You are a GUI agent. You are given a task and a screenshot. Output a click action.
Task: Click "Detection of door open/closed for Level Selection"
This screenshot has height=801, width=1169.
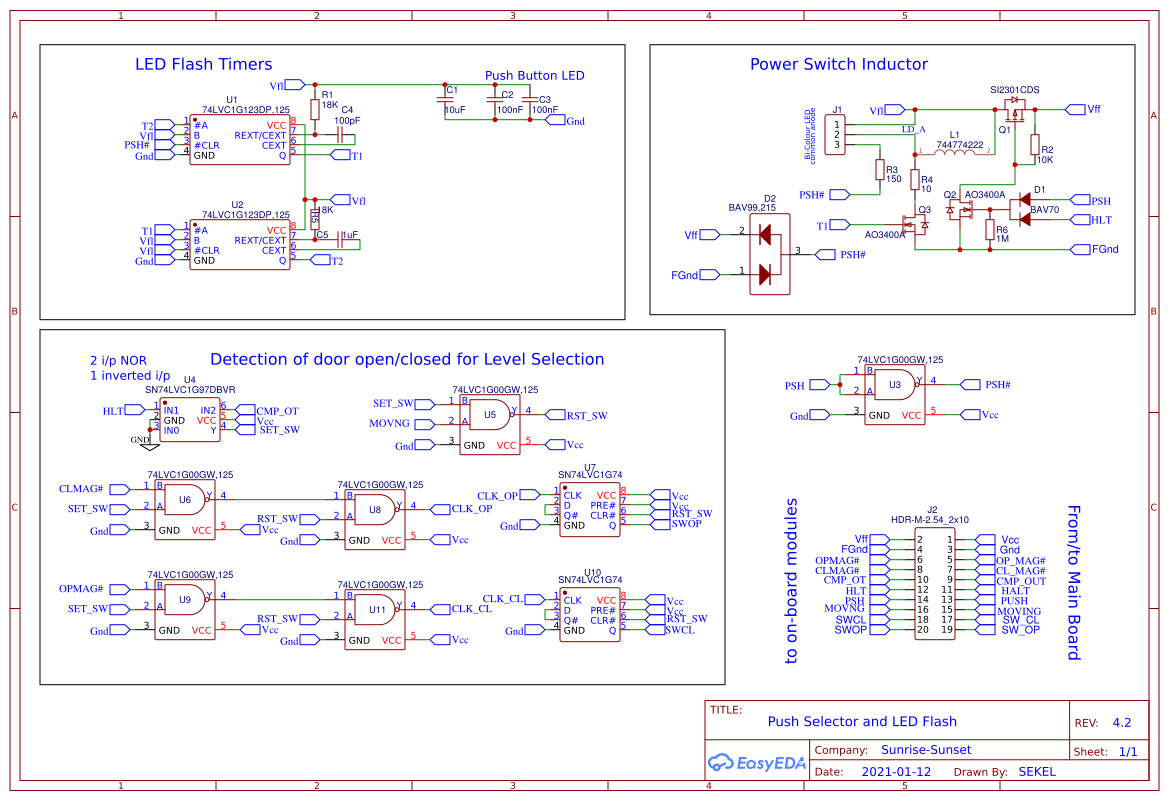point(407,359)
